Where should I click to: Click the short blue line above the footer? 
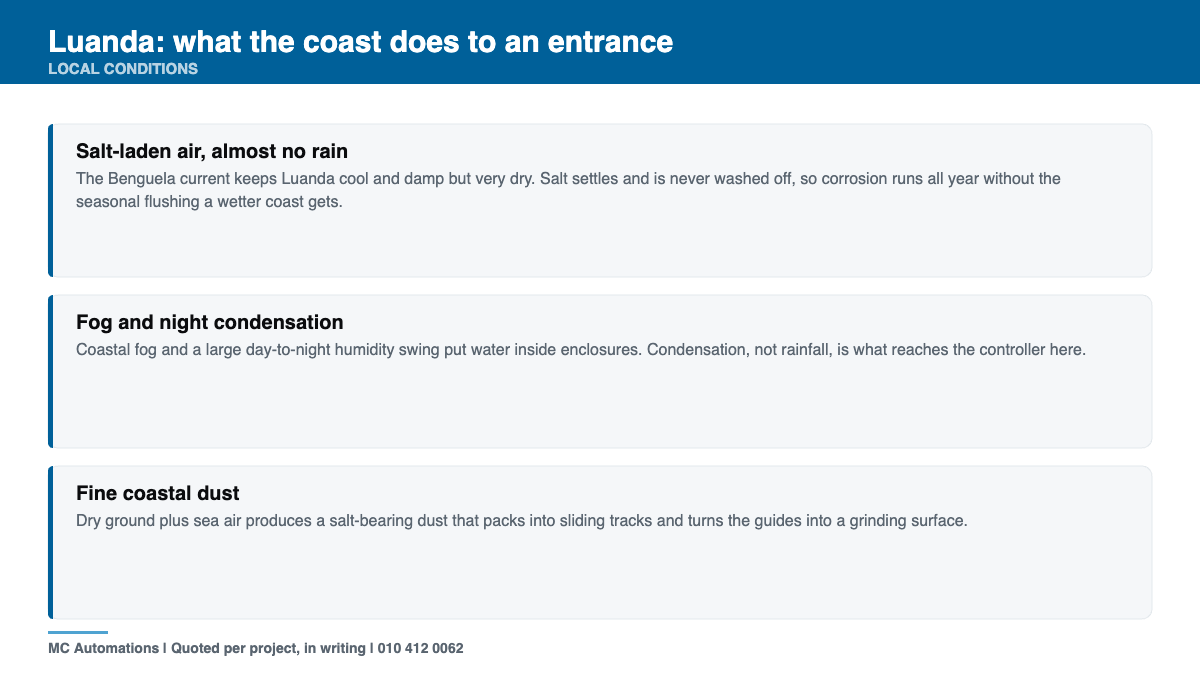tap(78, 632)
